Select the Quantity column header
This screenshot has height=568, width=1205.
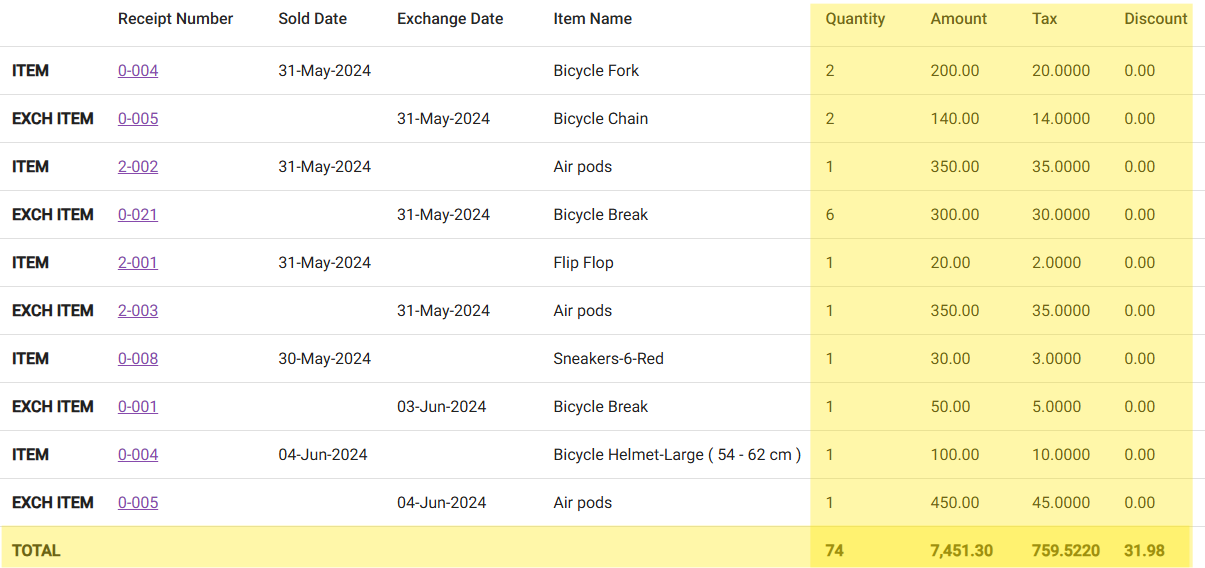[855, 19]
